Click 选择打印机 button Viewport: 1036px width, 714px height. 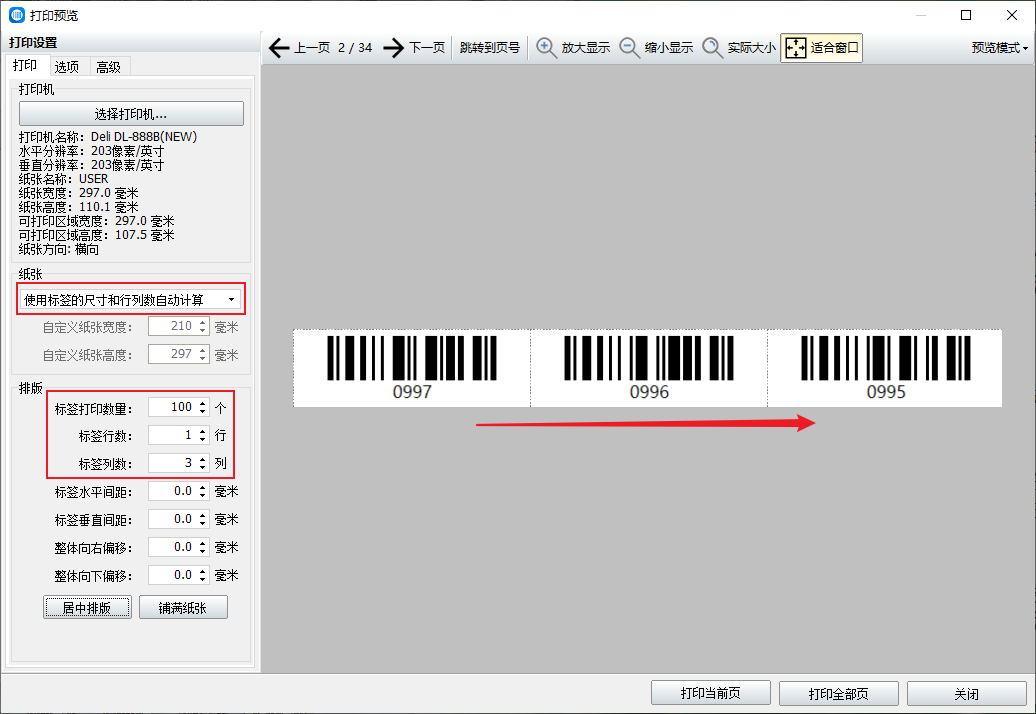point(131,114)
